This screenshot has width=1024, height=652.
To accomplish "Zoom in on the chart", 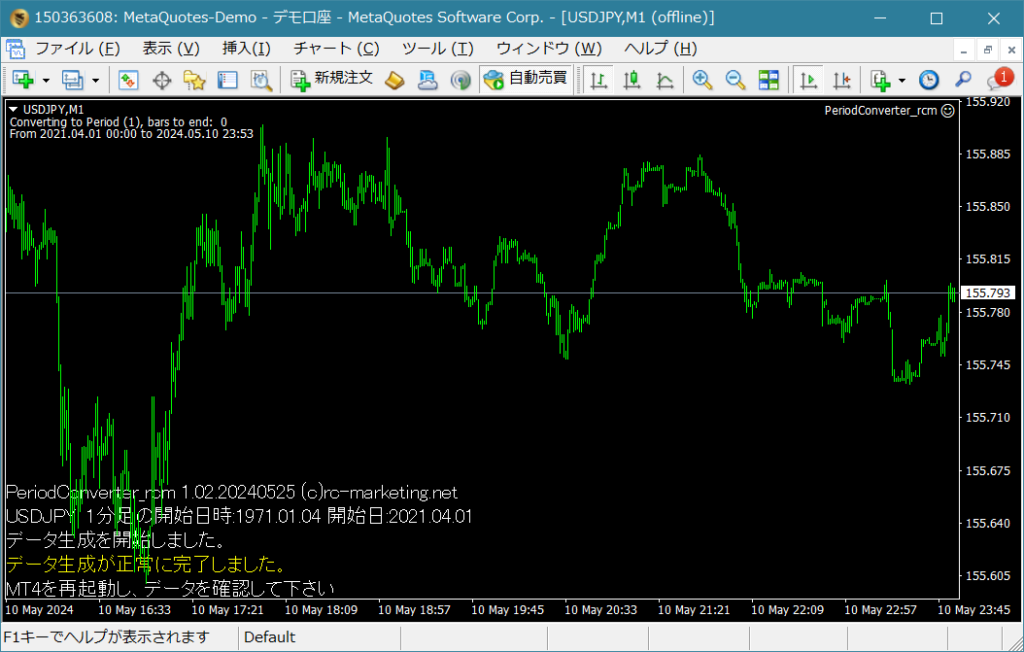I will [x=703, y=80].
